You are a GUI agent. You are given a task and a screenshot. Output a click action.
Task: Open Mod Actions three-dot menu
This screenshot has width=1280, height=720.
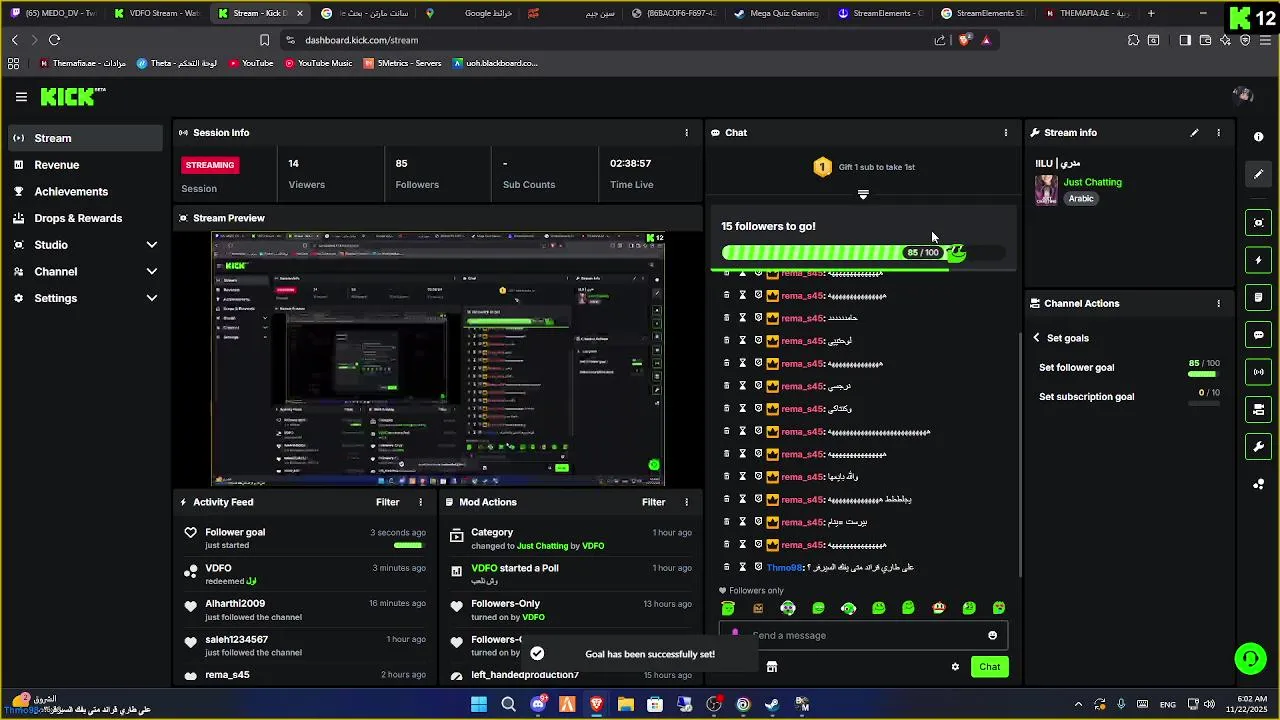click(686, 502)
